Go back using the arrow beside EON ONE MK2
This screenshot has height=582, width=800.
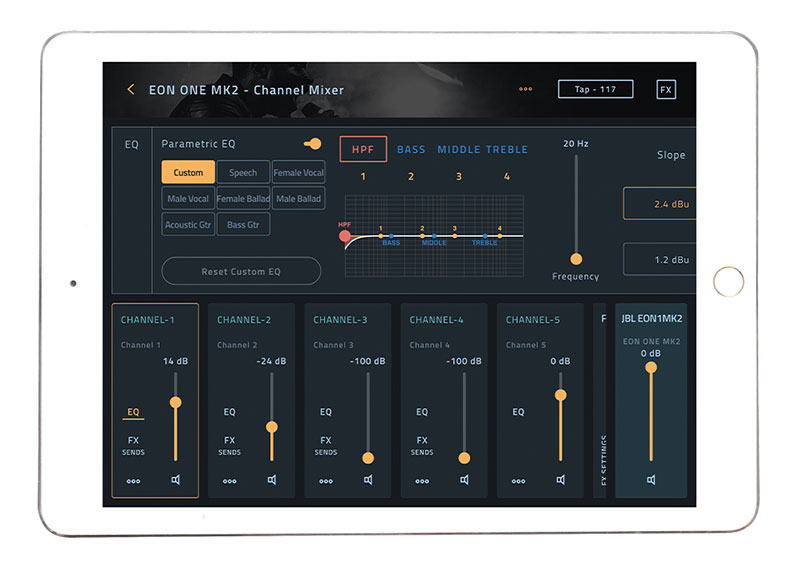click(x=131, y=89)
